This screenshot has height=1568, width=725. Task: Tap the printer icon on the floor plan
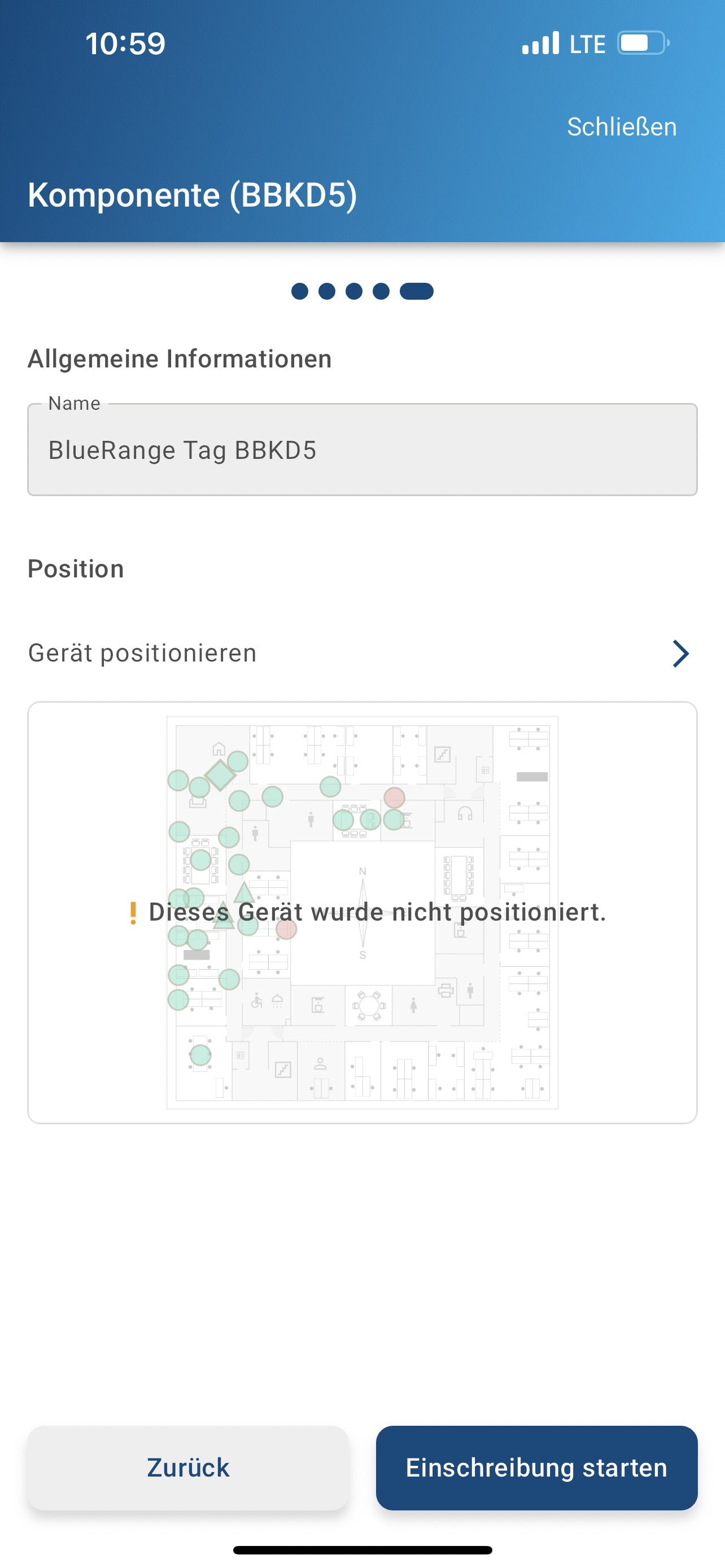tap(446, 991)
